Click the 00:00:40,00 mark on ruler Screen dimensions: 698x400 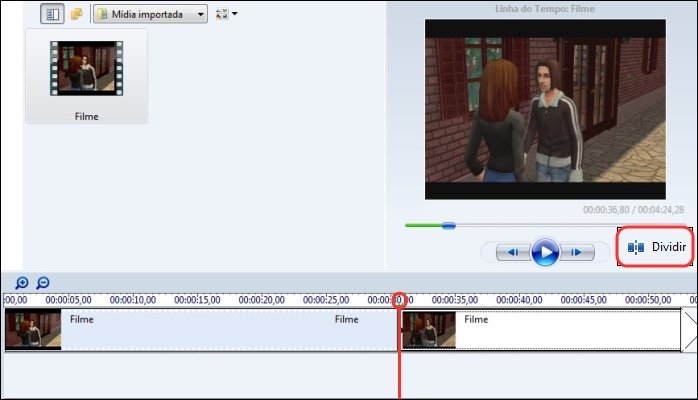pyautogui.click(x=519, y=300)
